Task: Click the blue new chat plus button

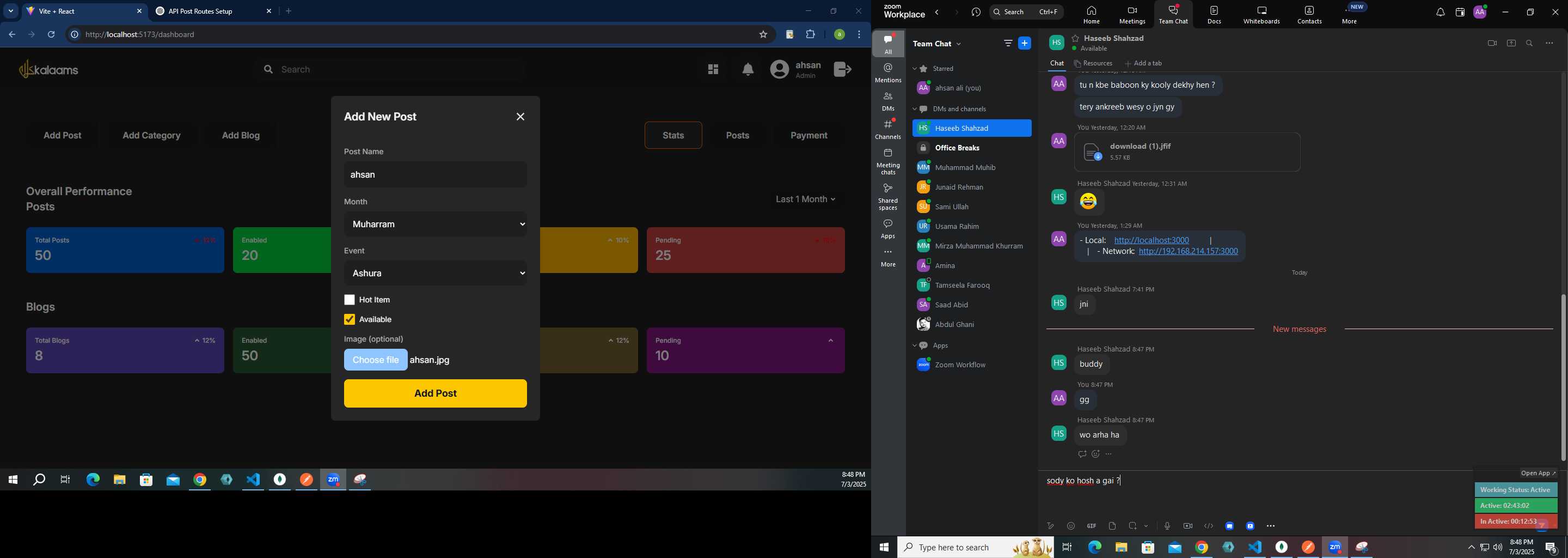Action: [x=1025, y=43]
